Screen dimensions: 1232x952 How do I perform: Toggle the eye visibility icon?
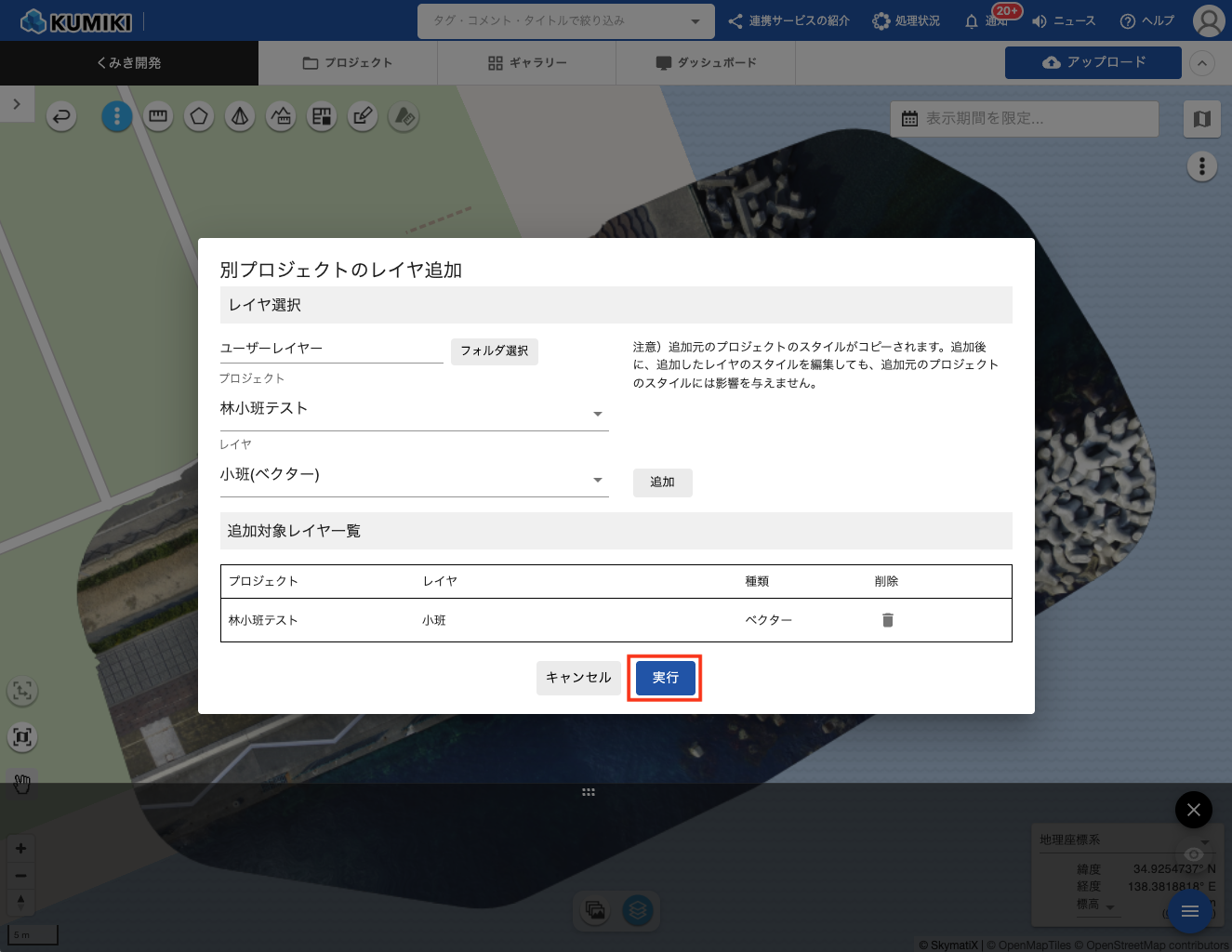[1194, 853]
